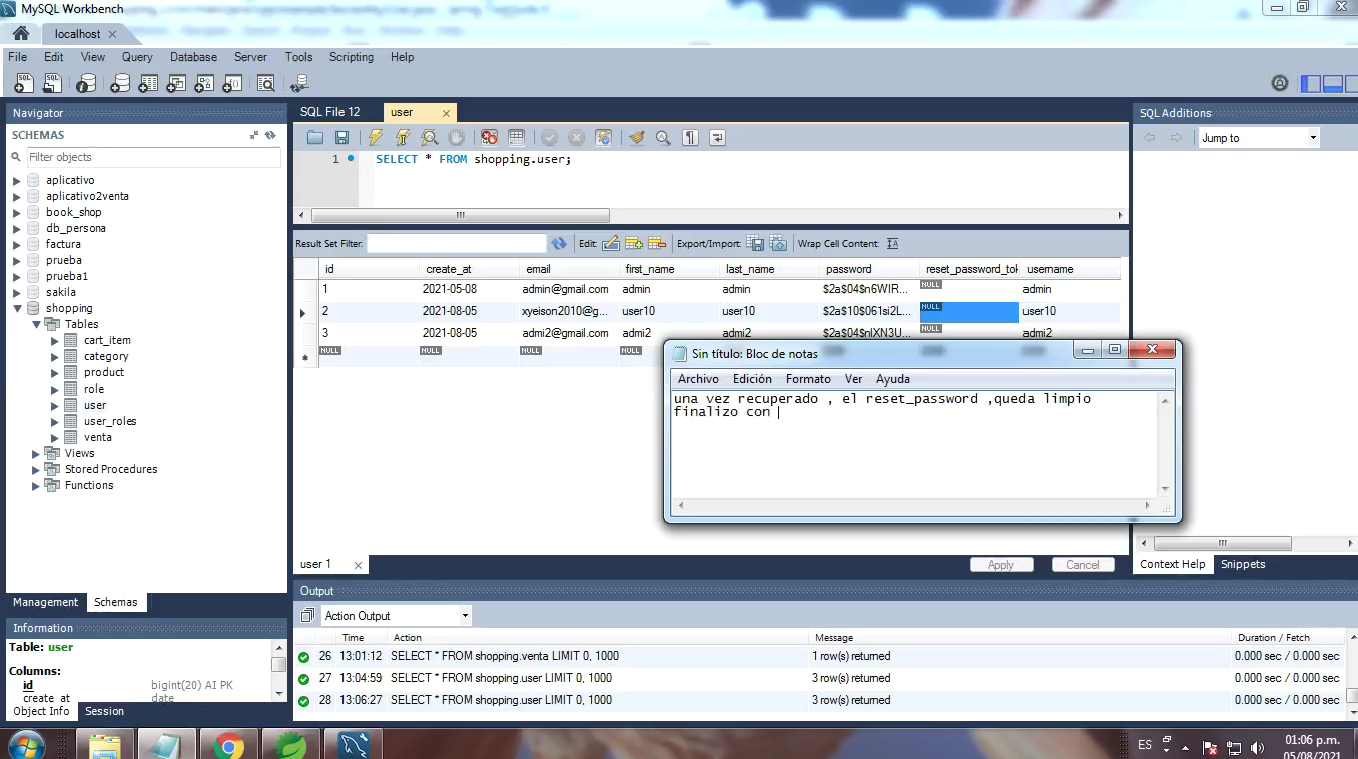Open Chrome from the taskbar
This screenshot has width=1358, height=759.
point(229,746)
